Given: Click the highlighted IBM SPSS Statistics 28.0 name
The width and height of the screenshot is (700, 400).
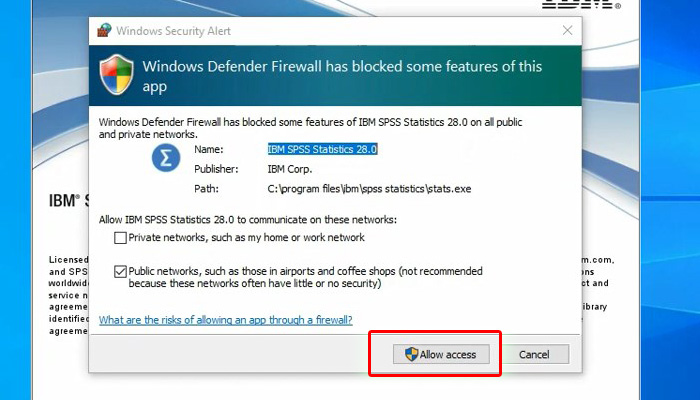Looking at the screenshot, I should point(322,150).
